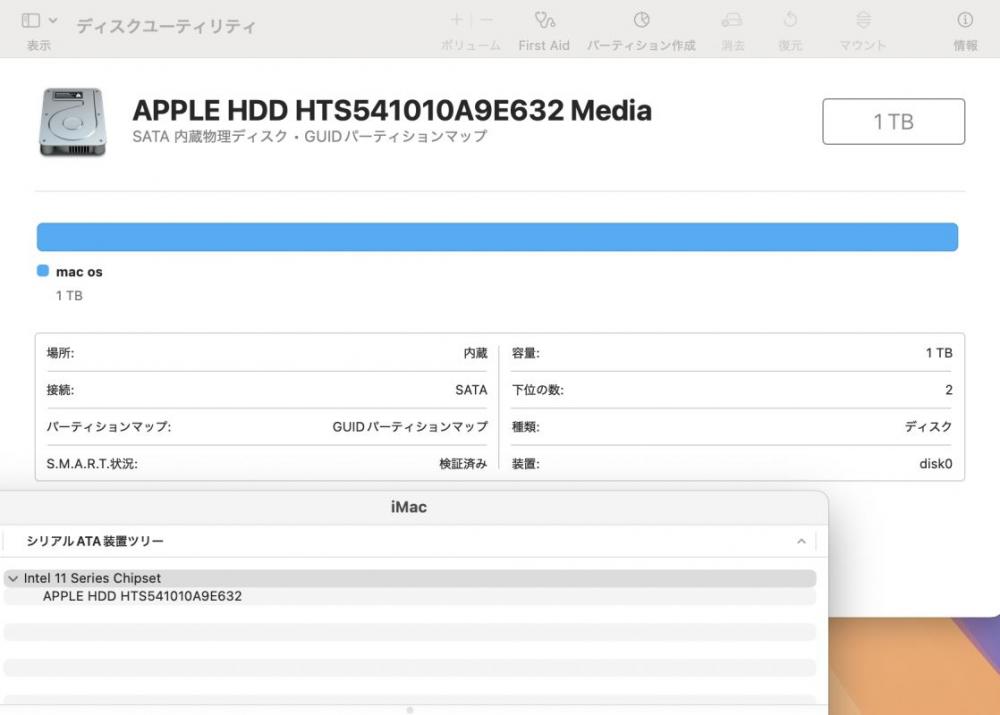Collapse the Intel 11 Series Chipset disclosure arrow
Image resolution: width=1000 pixels, height=715 pixels.
coord(13,579)
